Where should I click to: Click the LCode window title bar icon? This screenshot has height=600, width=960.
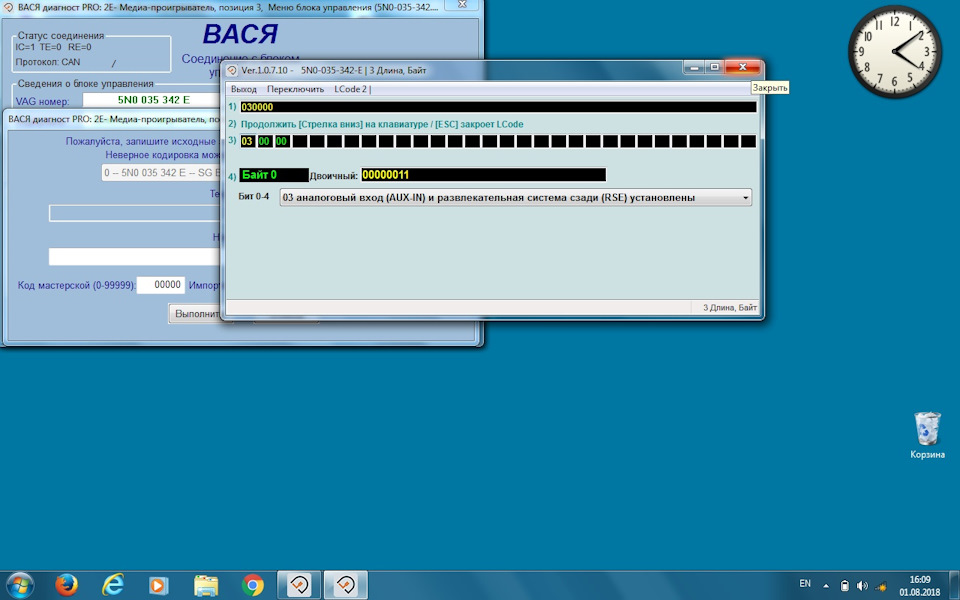click(x=232, y=70)
